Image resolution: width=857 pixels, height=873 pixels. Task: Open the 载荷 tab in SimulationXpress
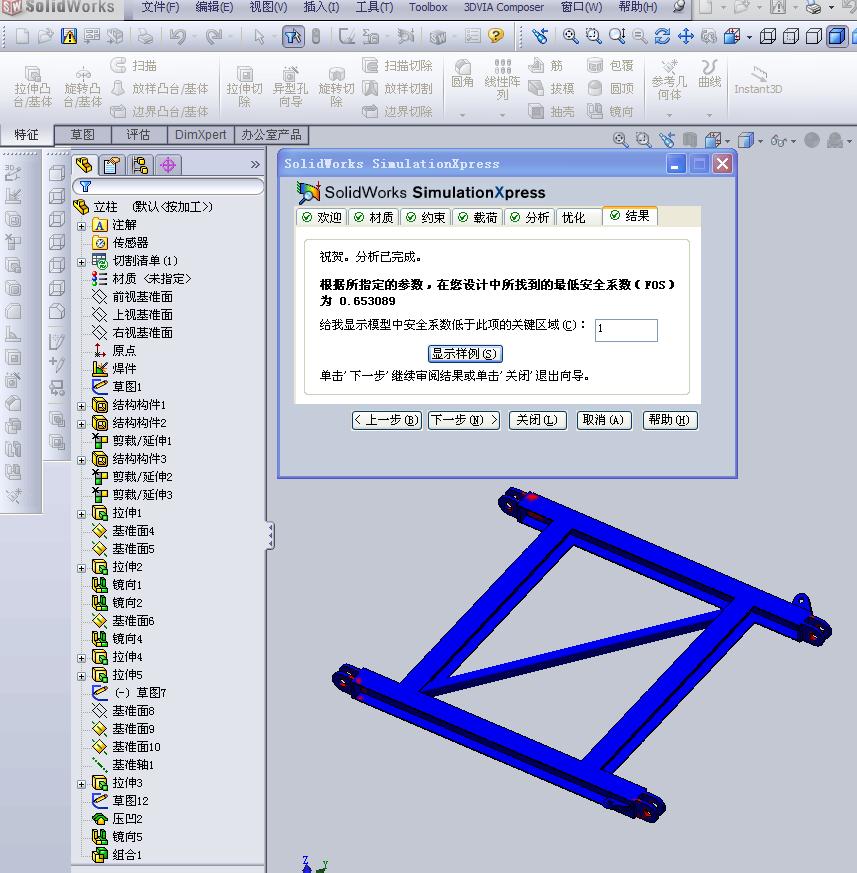(x=478, y=217)
